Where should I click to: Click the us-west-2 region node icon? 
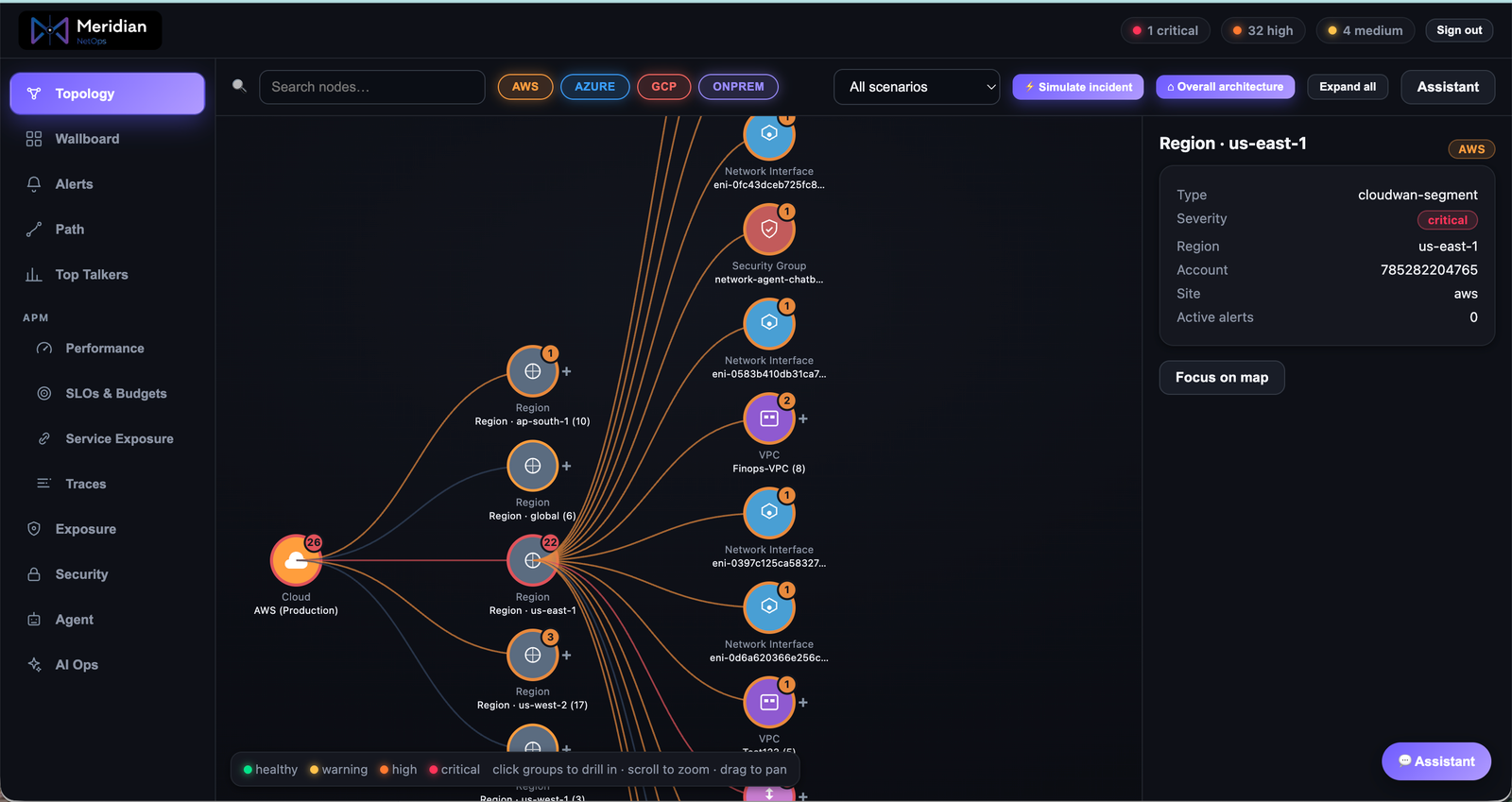pyautogui.click(x=533, y=655)
